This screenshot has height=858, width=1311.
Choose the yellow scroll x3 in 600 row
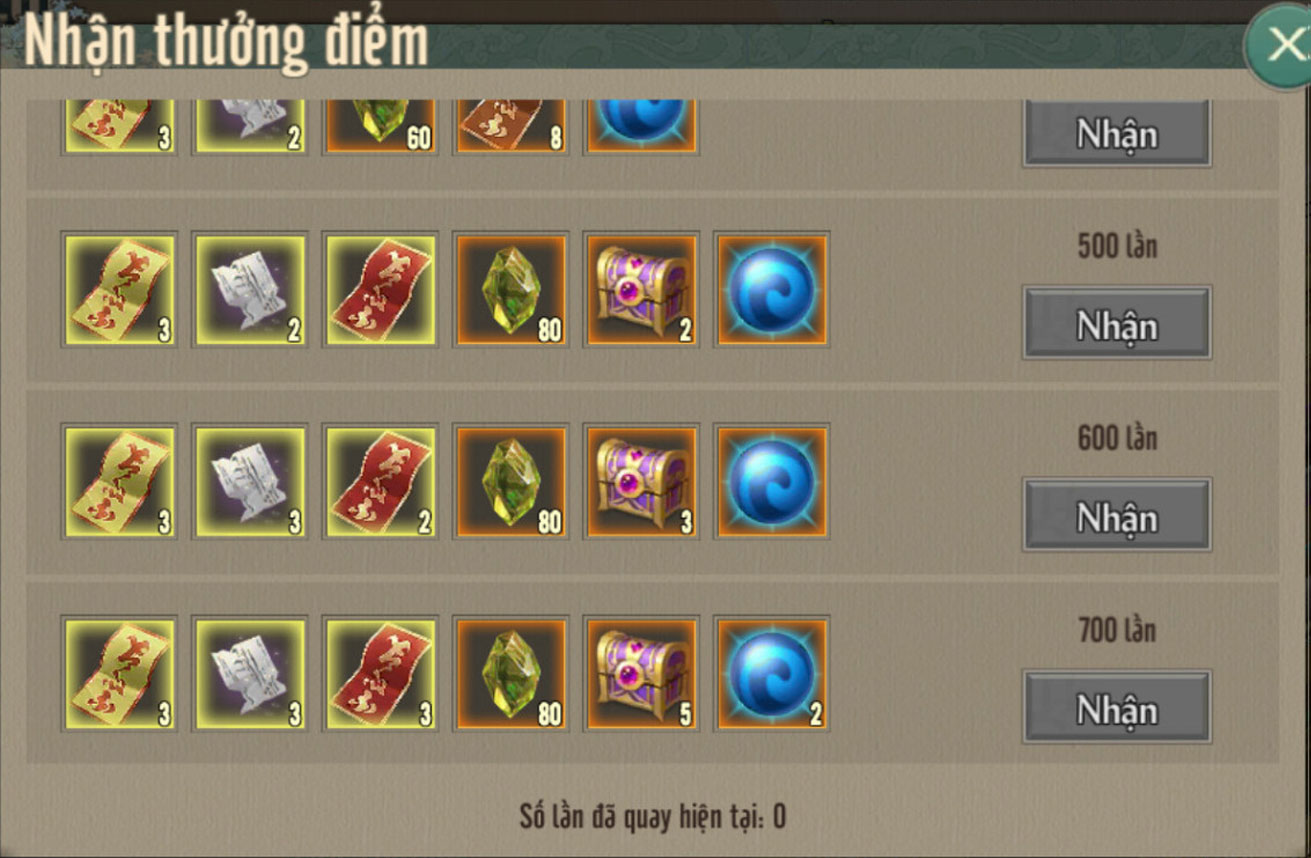tap(120, 482)
